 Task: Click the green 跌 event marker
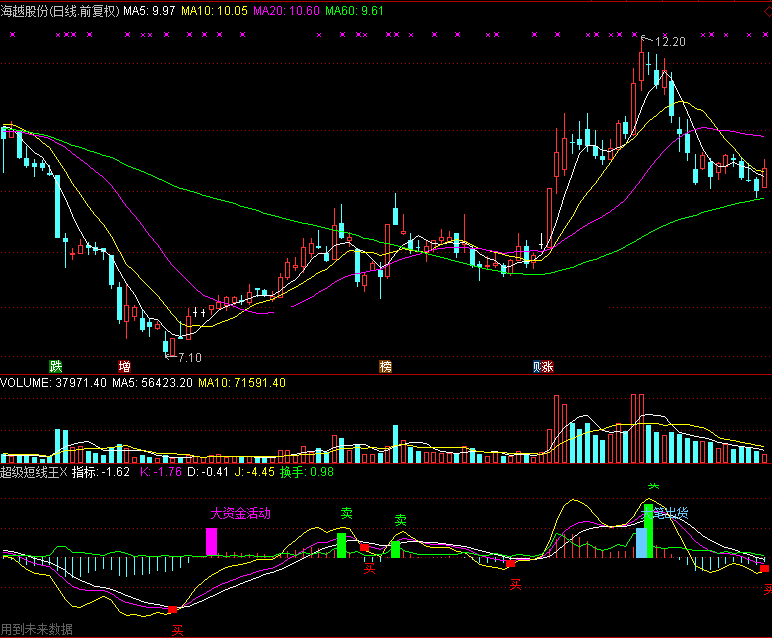point(54,366)
